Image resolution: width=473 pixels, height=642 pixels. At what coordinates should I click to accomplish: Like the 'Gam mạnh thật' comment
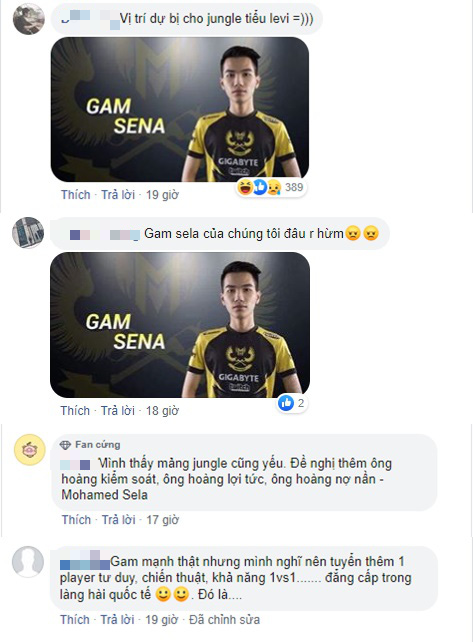(75, 619)
